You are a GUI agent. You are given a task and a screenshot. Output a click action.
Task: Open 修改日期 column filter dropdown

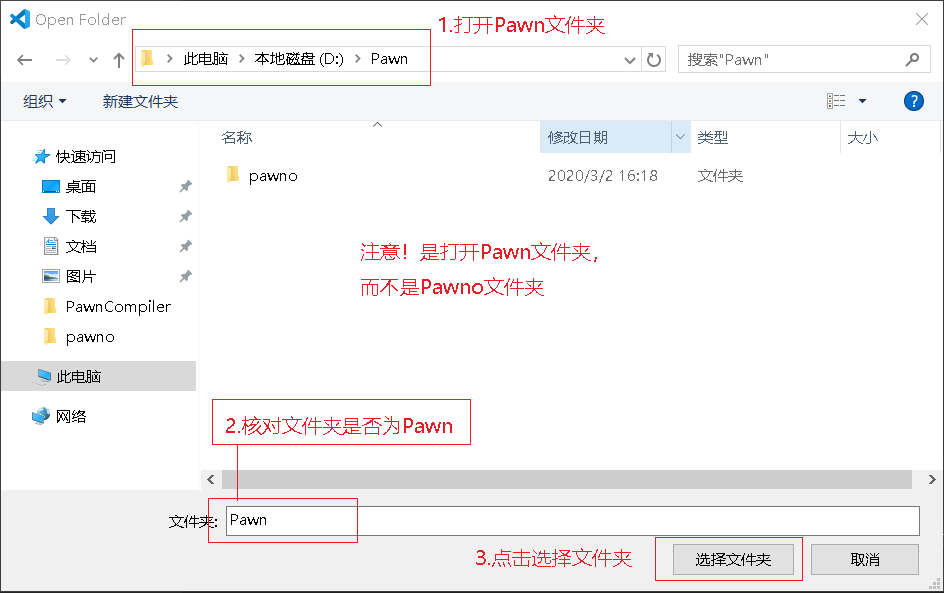680,137
